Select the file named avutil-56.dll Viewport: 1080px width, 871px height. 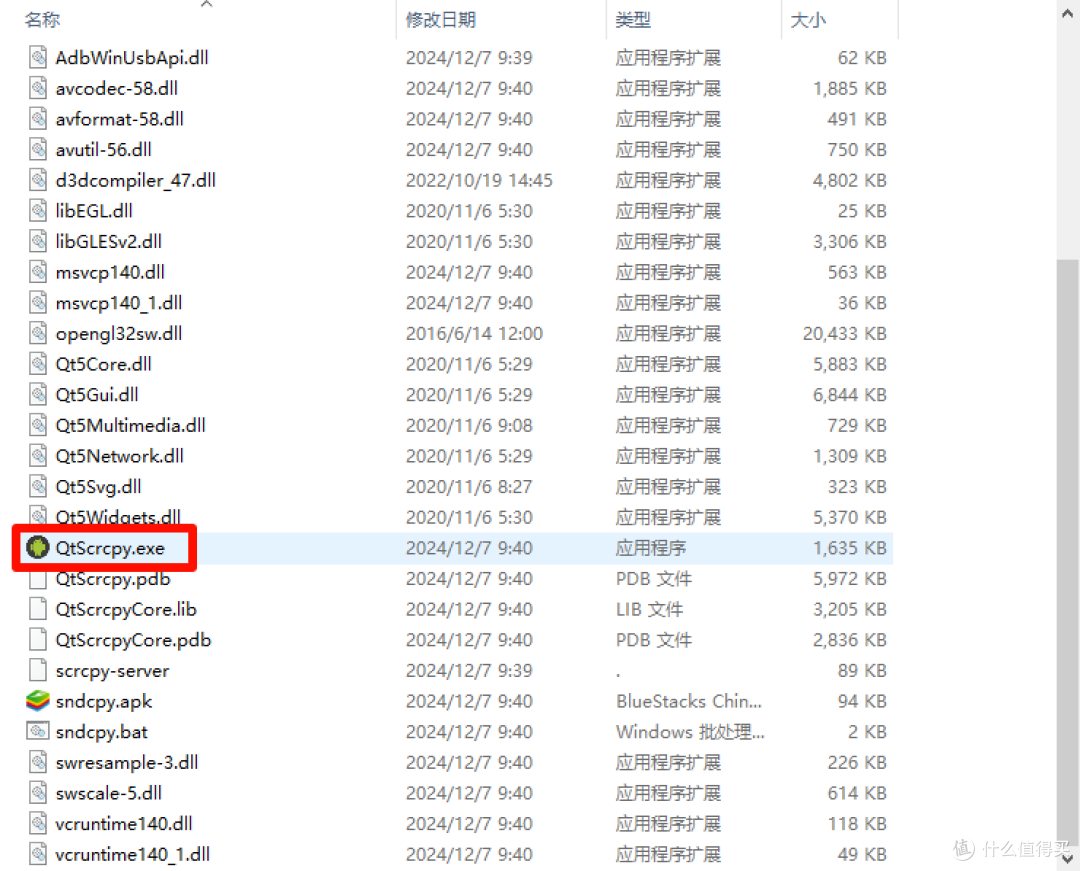tap(103, 149)
